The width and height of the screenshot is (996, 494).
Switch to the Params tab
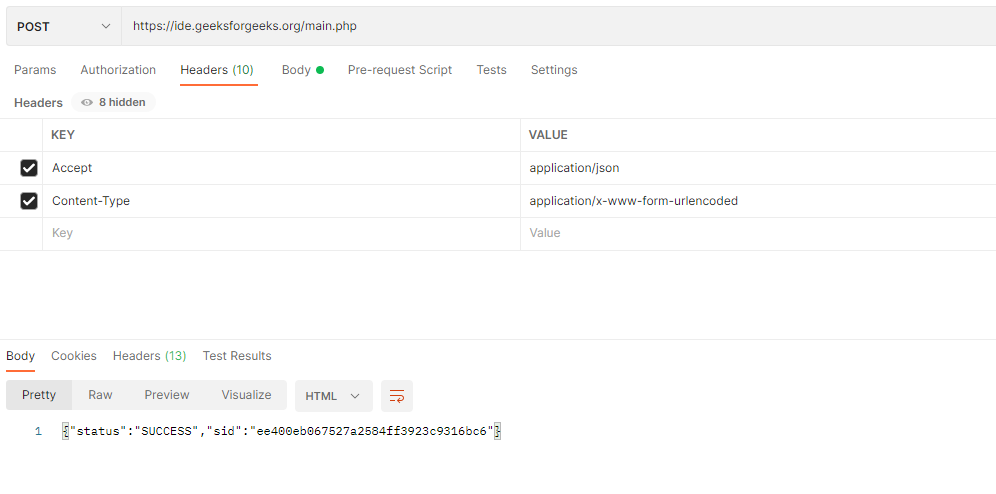[35, 70]
